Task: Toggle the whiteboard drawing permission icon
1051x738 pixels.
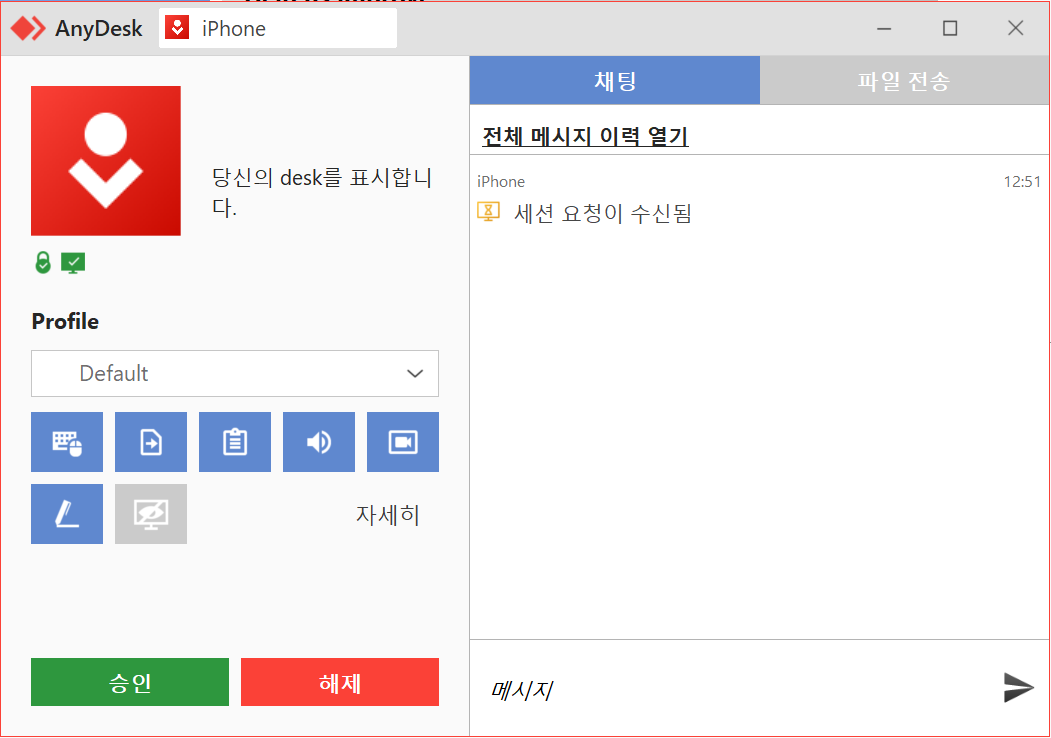Action: coord(66,514)
